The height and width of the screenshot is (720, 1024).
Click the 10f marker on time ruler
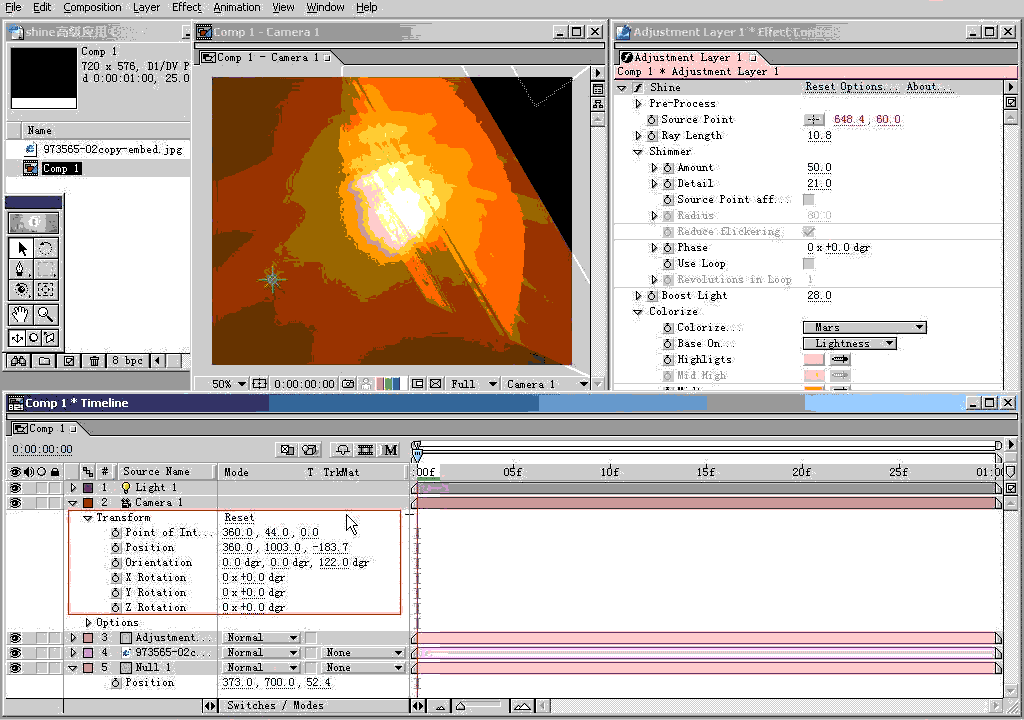(609, 472)
